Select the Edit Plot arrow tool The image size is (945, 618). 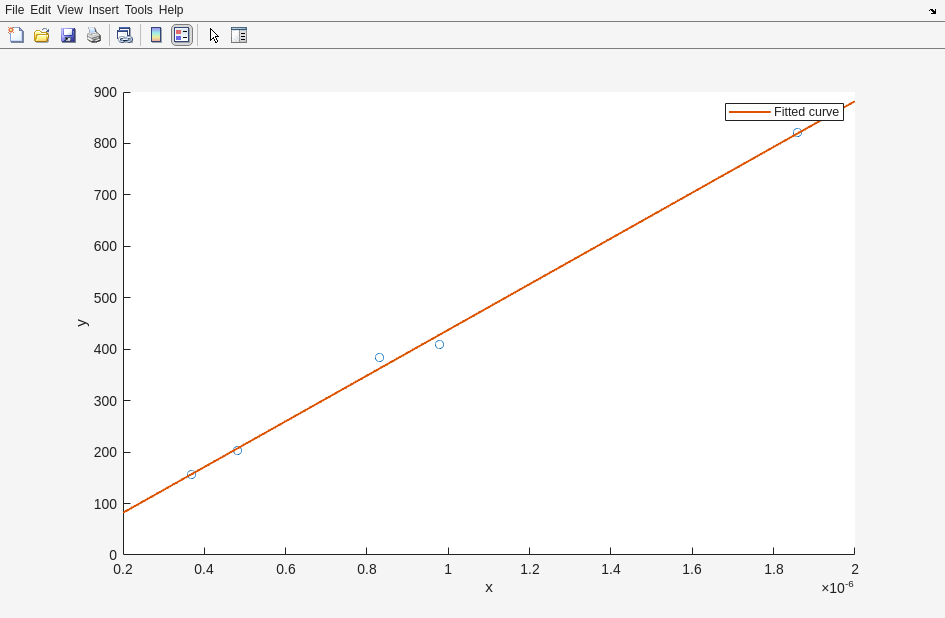214,35
